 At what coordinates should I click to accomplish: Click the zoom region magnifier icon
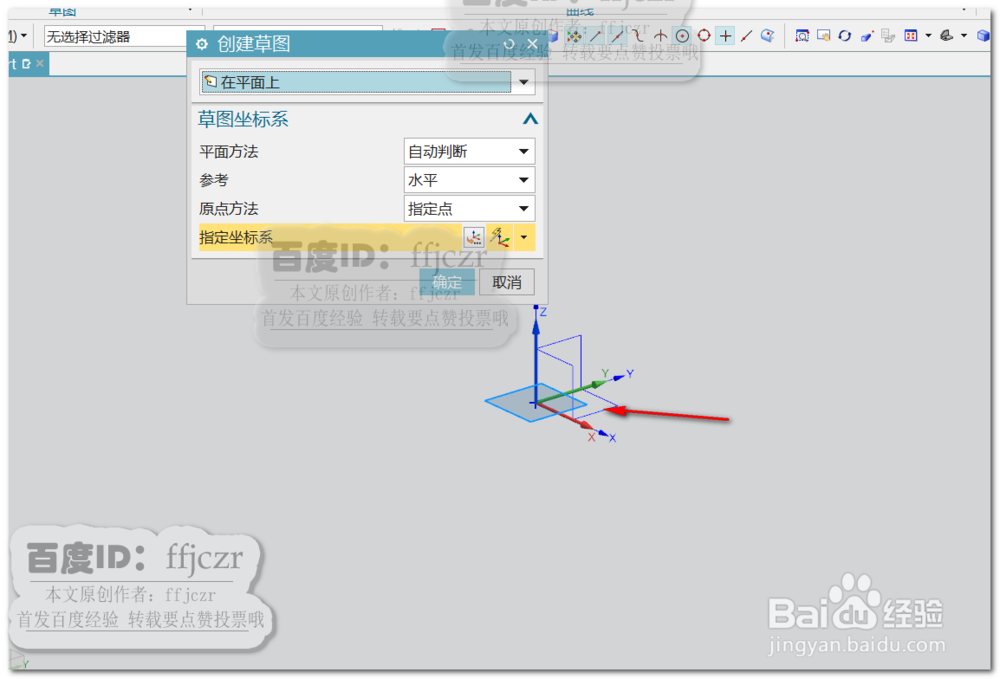(803, 35)
